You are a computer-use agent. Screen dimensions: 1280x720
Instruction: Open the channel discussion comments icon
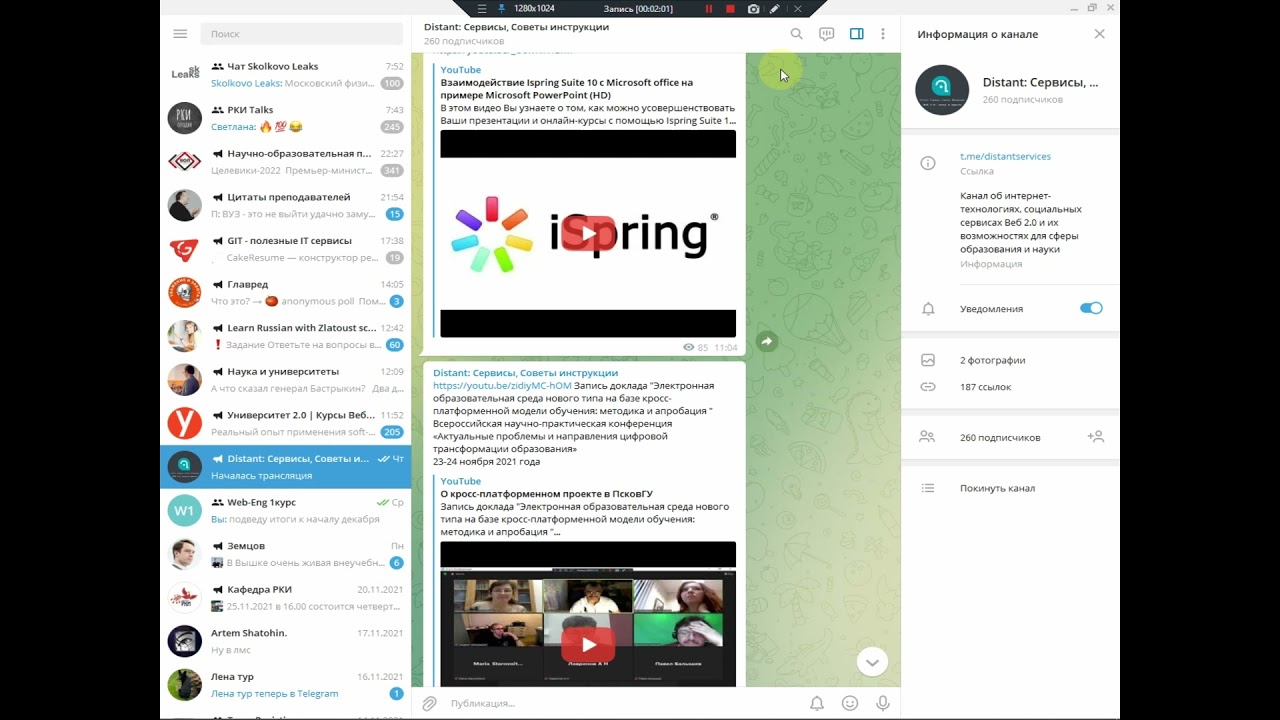click(826, 33)
